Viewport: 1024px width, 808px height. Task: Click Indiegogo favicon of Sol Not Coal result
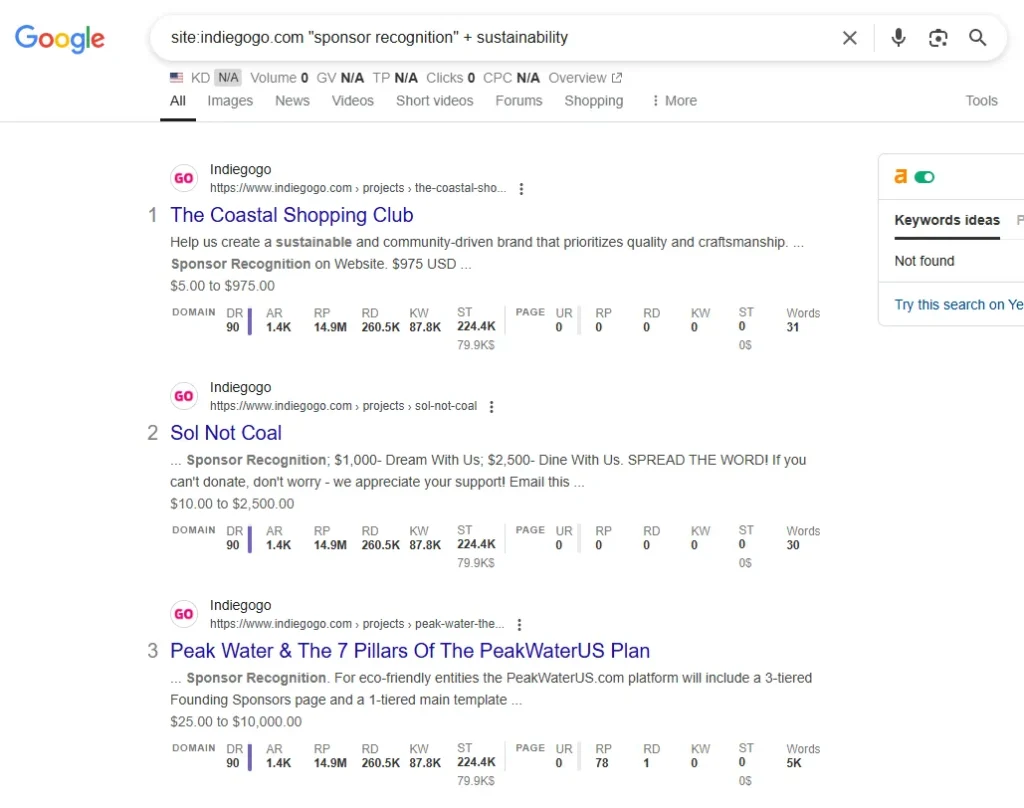pyautogui.click(x=184, y=396)
